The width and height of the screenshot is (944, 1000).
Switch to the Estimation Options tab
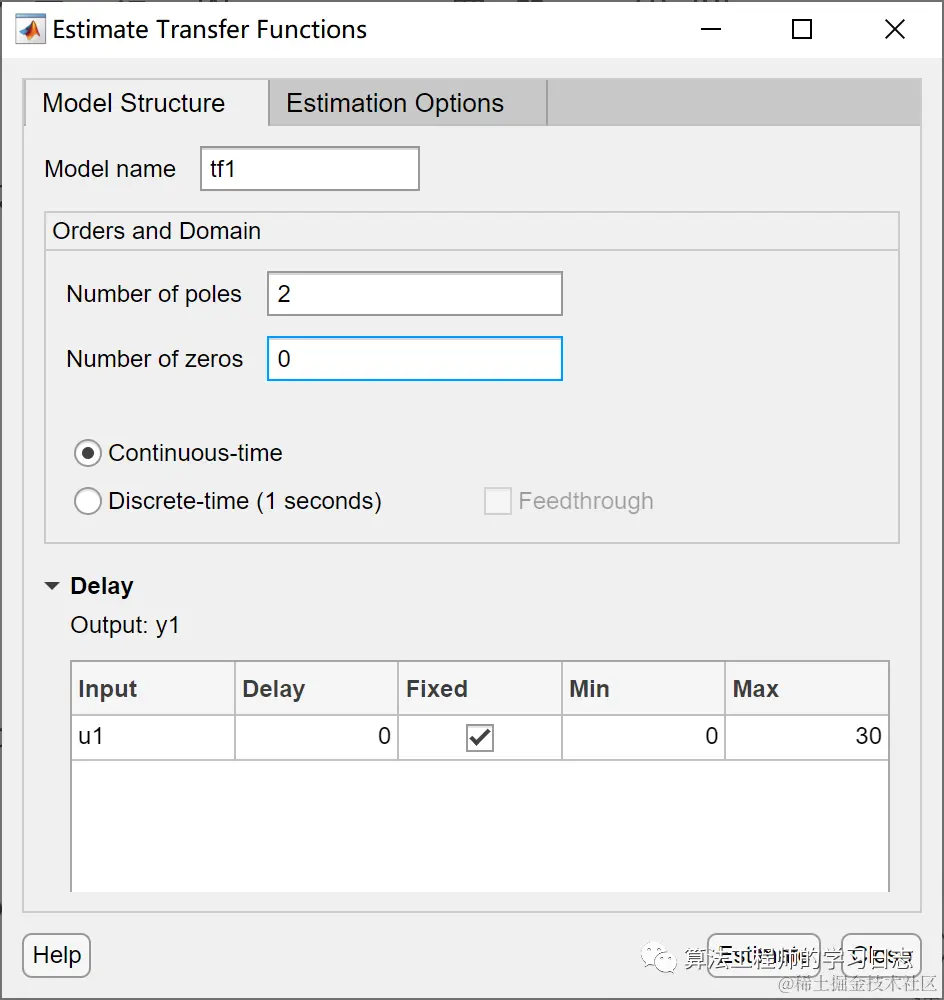(x=408, y=103)
